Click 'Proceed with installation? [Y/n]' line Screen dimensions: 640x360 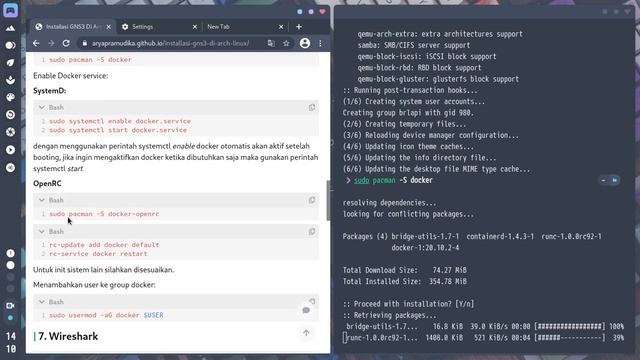click(x=408, y=304)
